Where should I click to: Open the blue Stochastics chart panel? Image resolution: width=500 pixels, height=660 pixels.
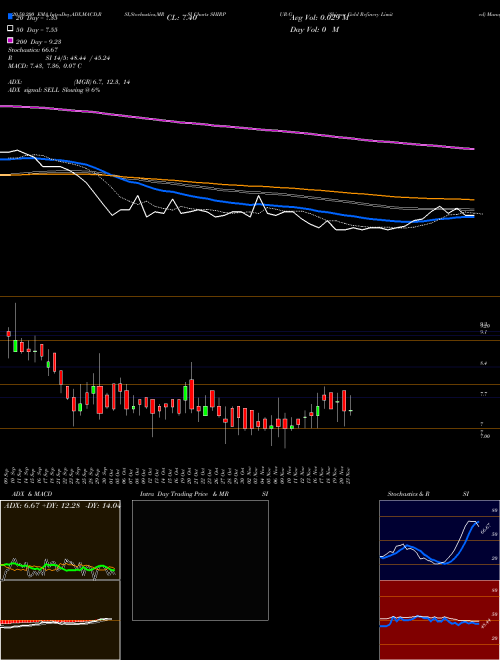pos(439,540)
